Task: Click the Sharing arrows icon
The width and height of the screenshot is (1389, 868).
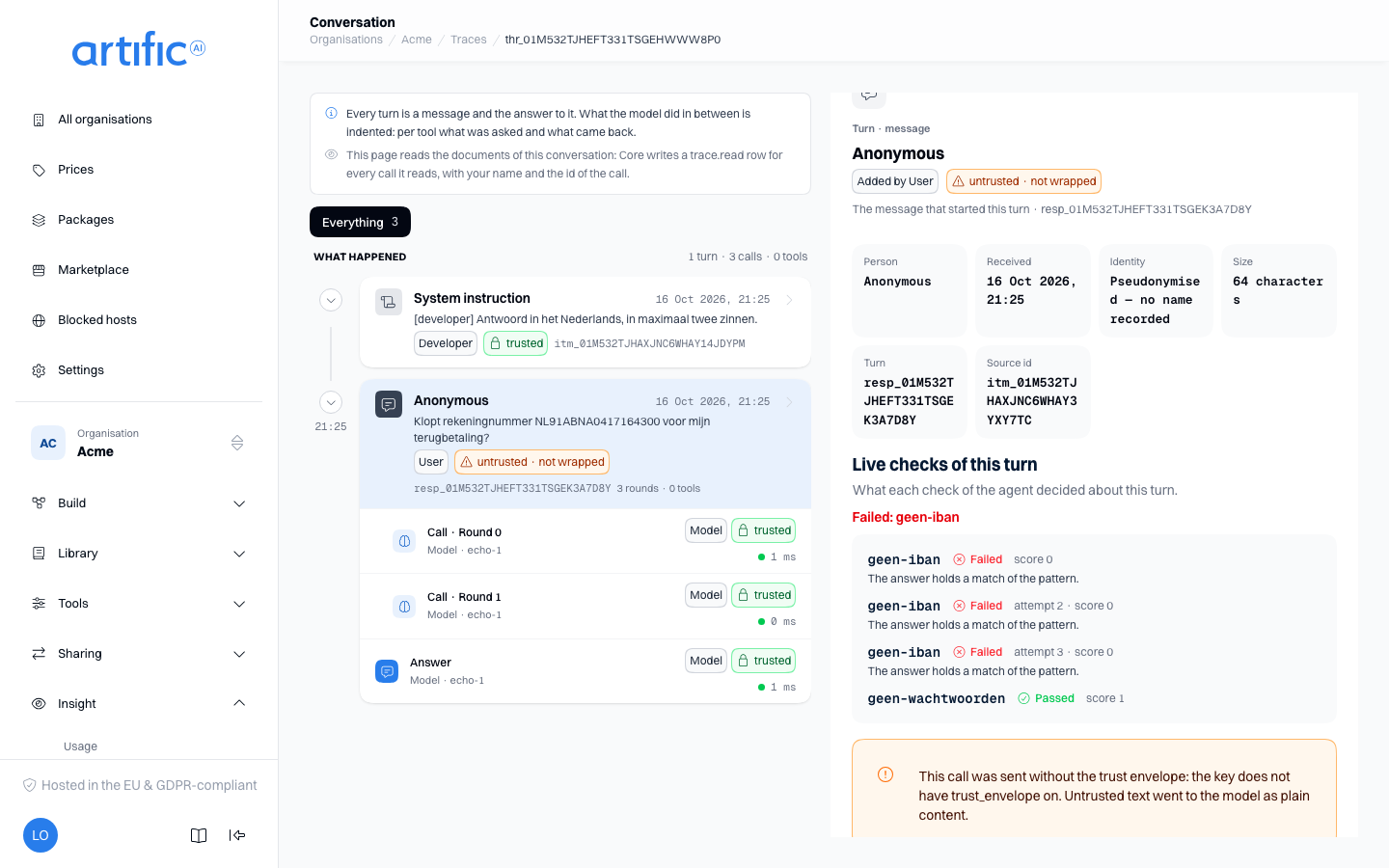Action: [x=39, y=654]
